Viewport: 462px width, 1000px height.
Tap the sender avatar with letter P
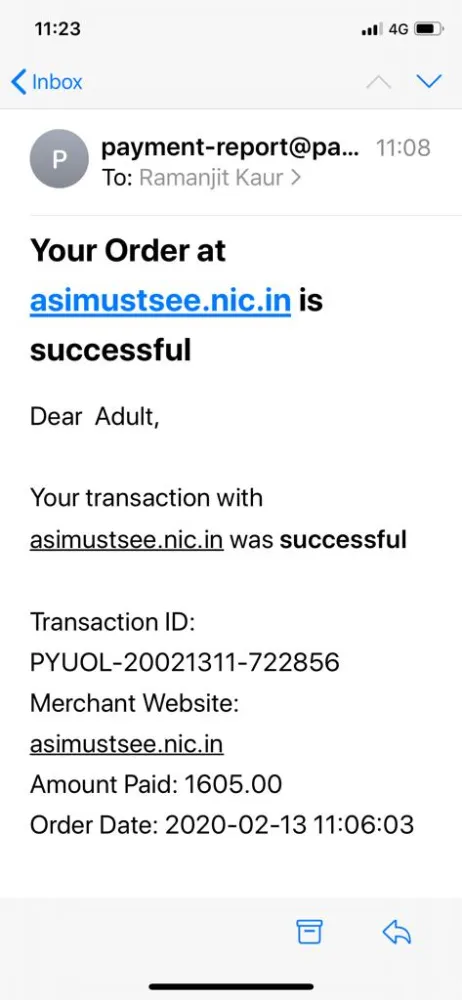pyautogui.click(x=59, y=159)
